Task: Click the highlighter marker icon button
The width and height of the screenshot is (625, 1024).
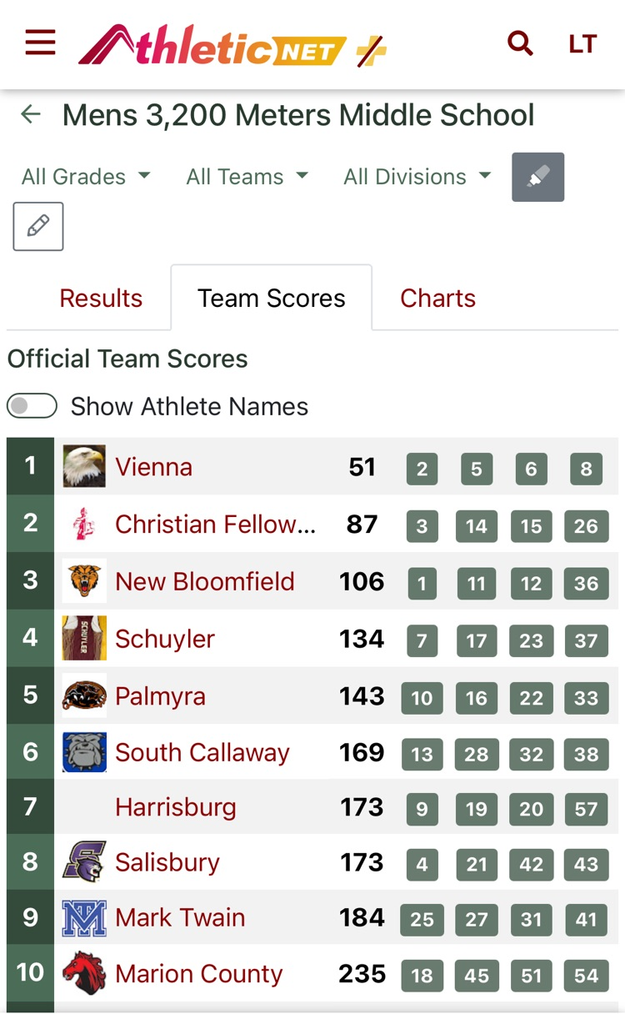Action: pyautogui.click(x=538, y=177)
